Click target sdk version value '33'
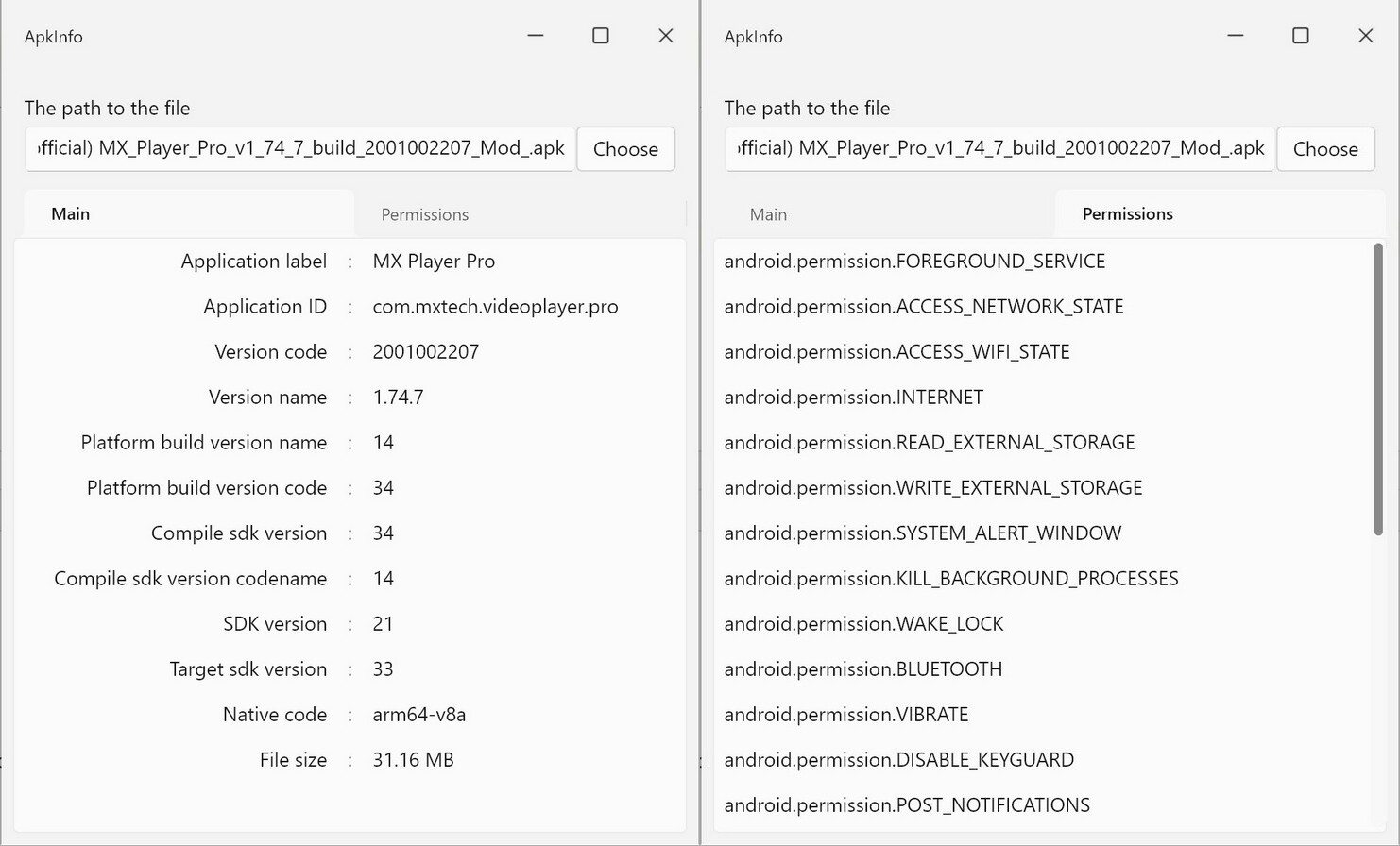 click(383, 669)
